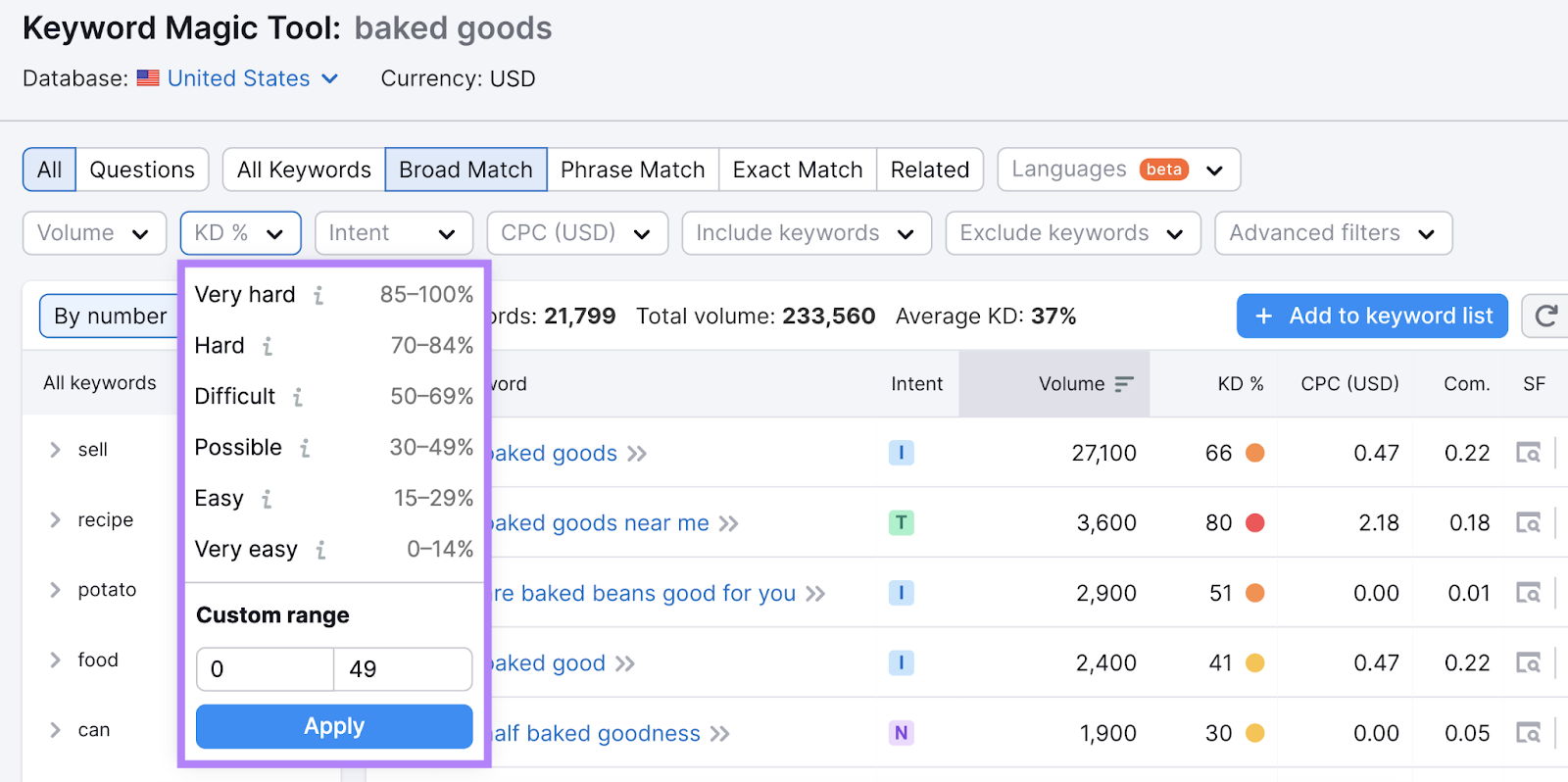Choose Very easy 0–14% difficulty option
1568x782 pixels.
(334, 550)
